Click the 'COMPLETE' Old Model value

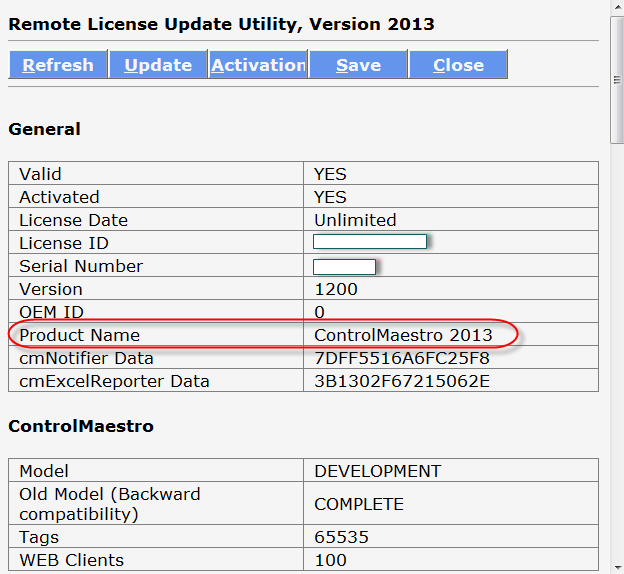click(359, 504)
